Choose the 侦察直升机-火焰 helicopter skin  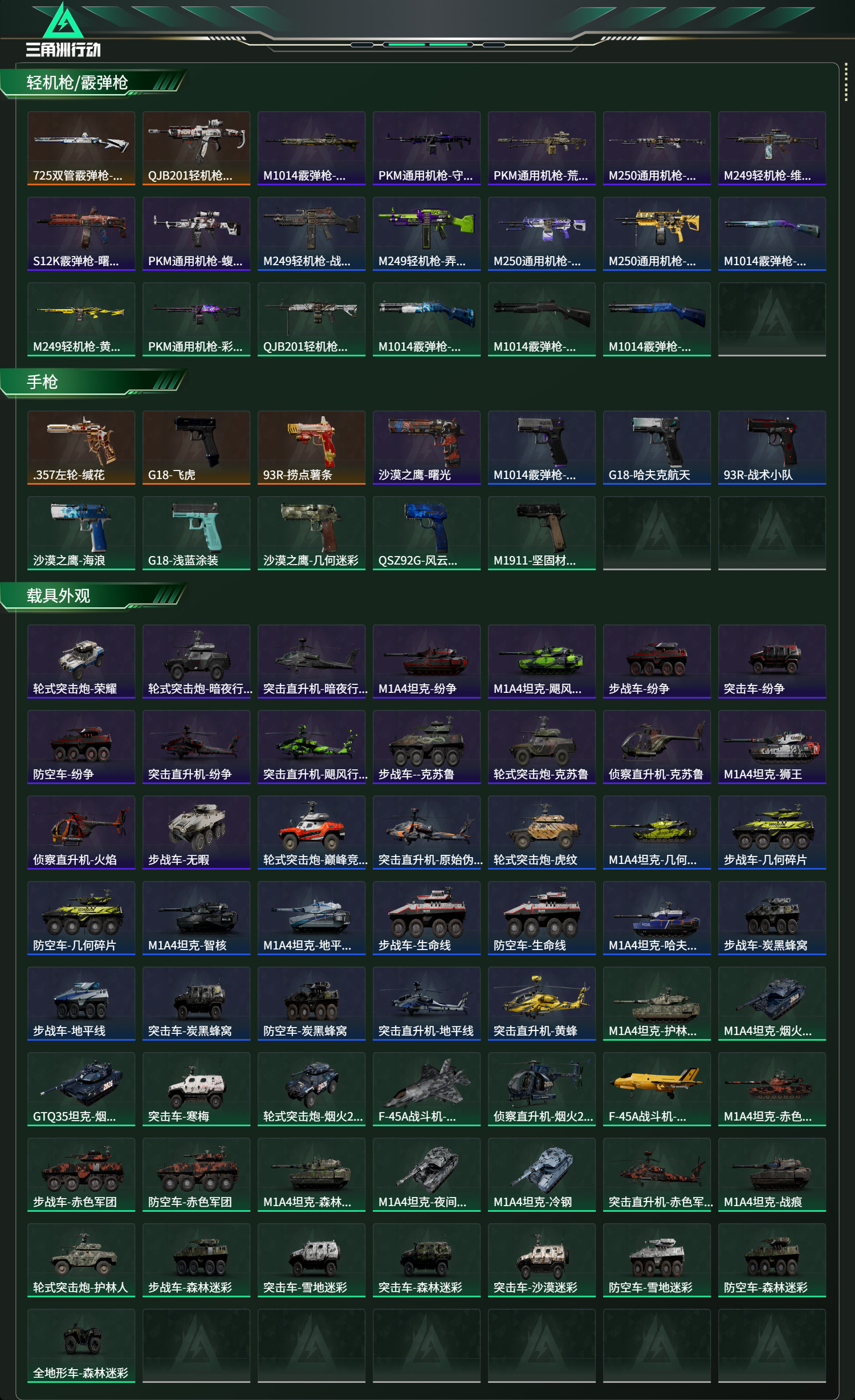(x=82, y=833)
